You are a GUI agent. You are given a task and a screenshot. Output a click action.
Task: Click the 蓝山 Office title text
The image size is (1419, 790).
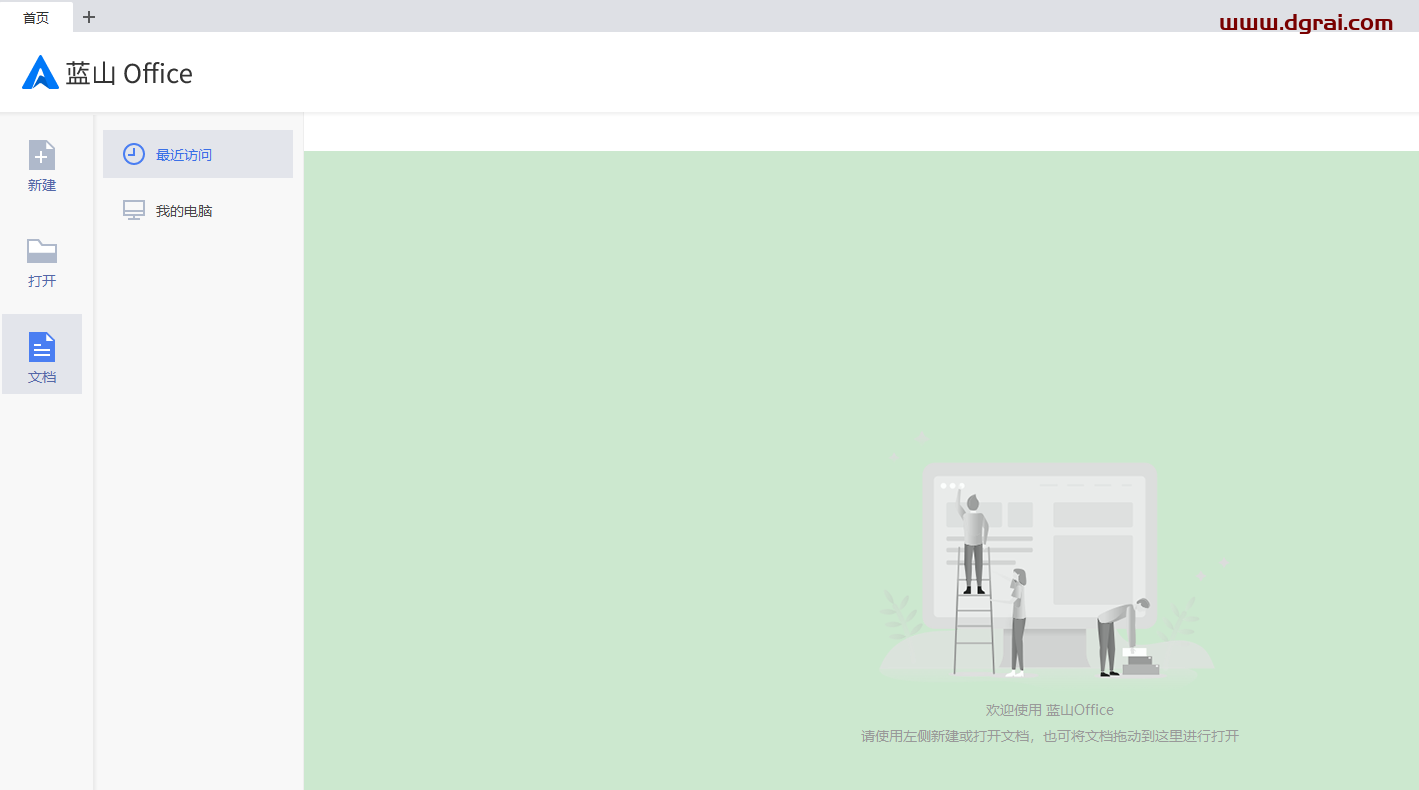coord(129,74)
